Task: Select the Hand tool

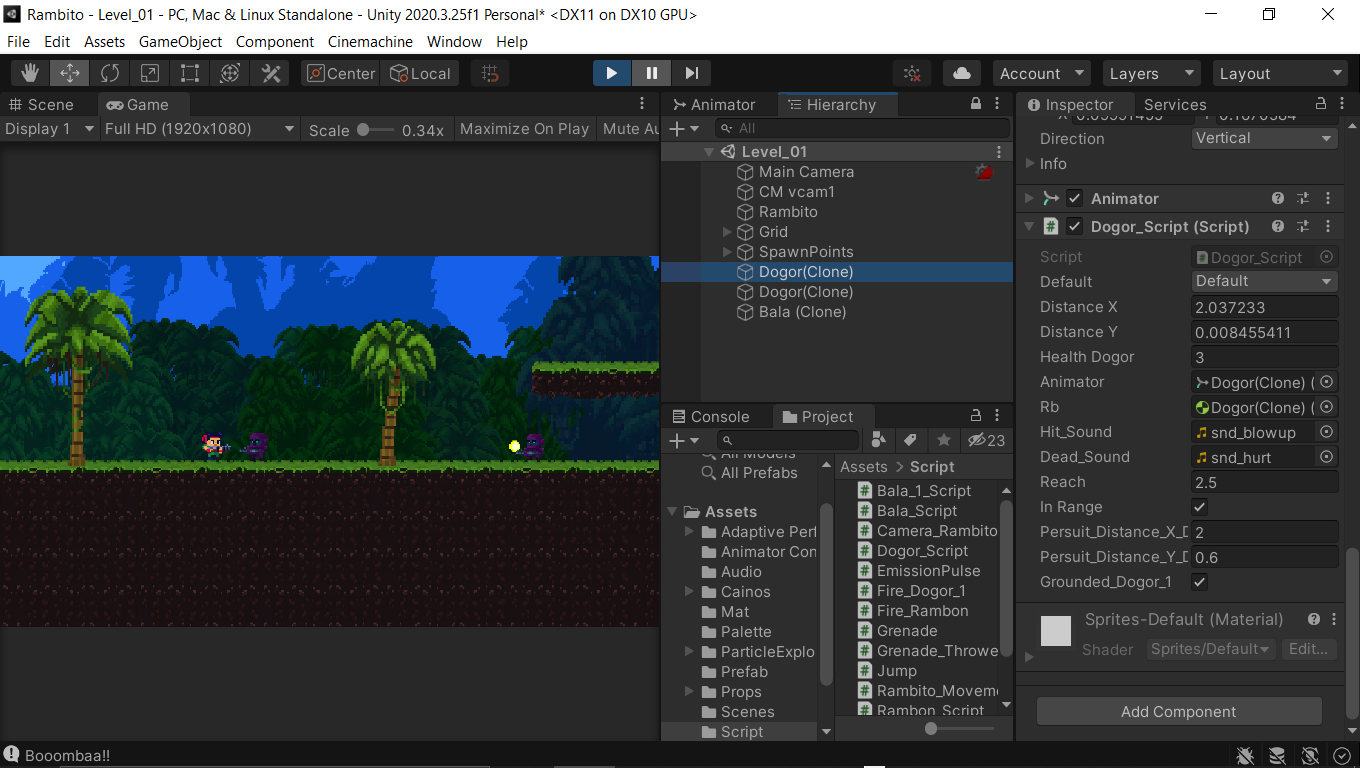Action: pos(30,73)
